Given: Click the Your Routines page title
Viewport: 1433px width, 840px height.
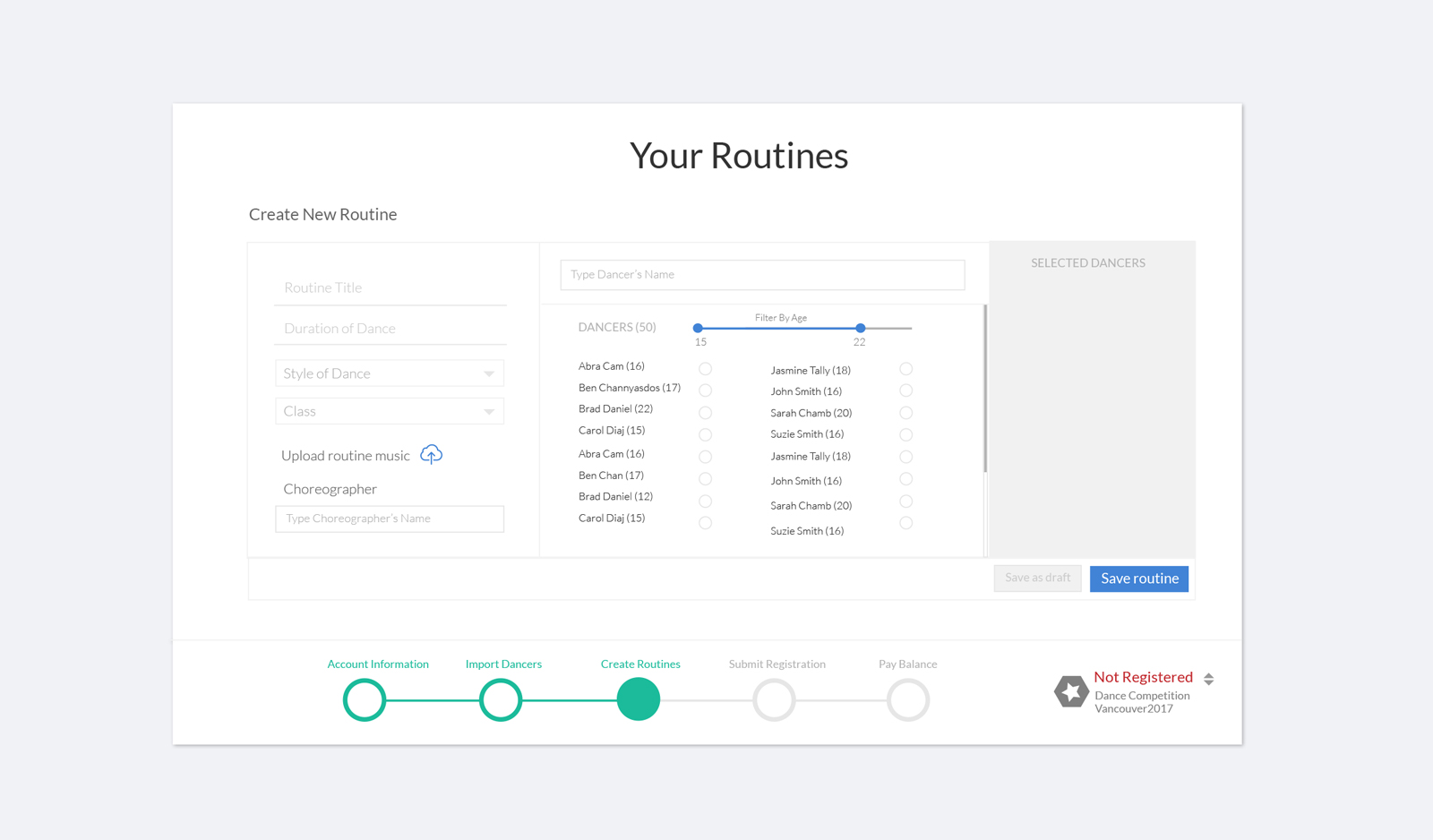Looking at the screenshot, I should click(x=739, y=156).
